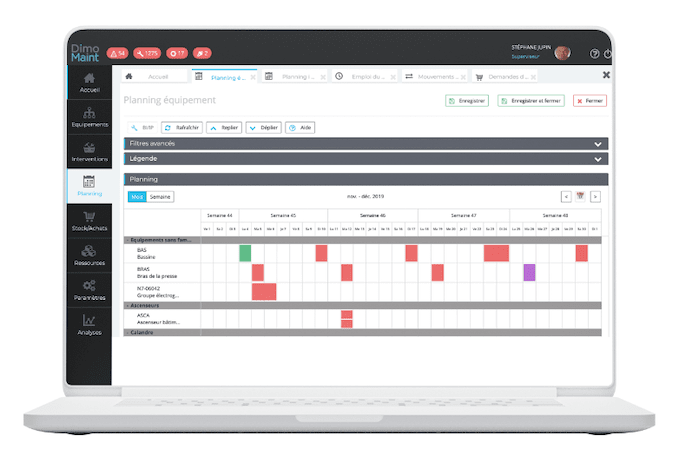Image resolution: width=692 pixels, height=470 pixels.
Task: Open the Équipements sidebar module
Action: click(x=90, y=117)
